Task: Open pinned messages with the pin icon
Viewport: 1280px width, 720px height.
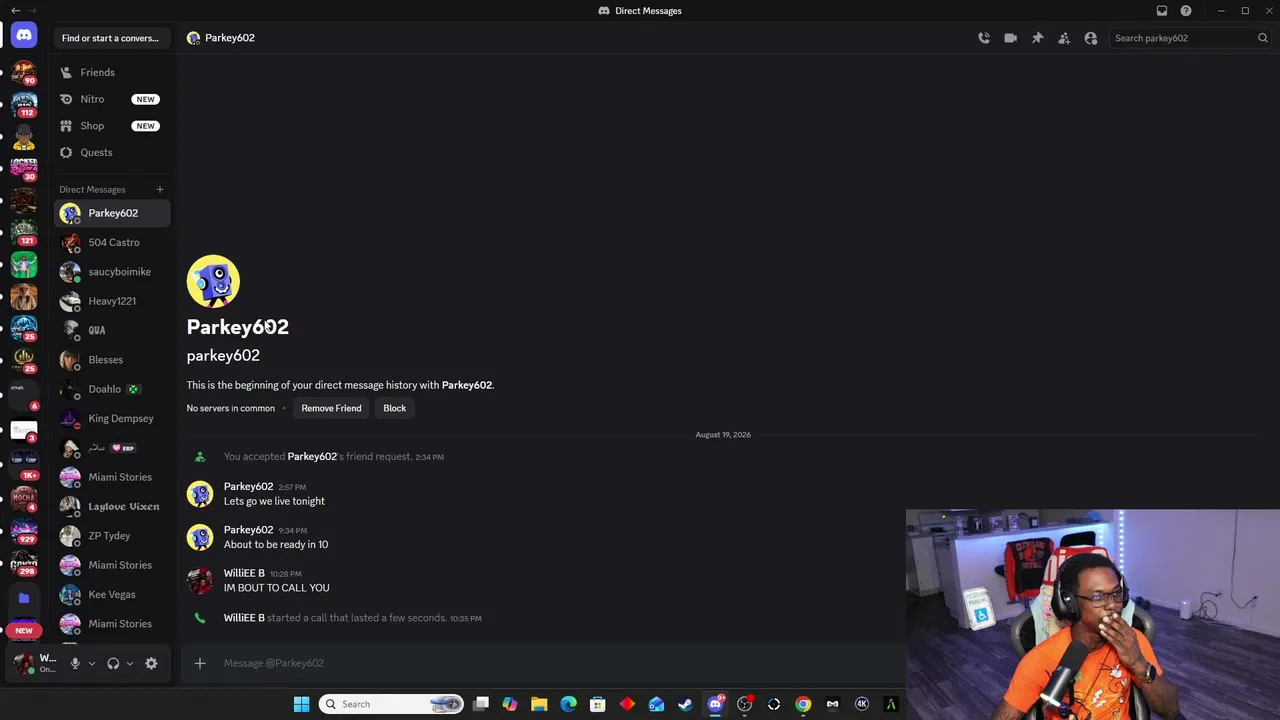Action: (x=1037, y=38)
